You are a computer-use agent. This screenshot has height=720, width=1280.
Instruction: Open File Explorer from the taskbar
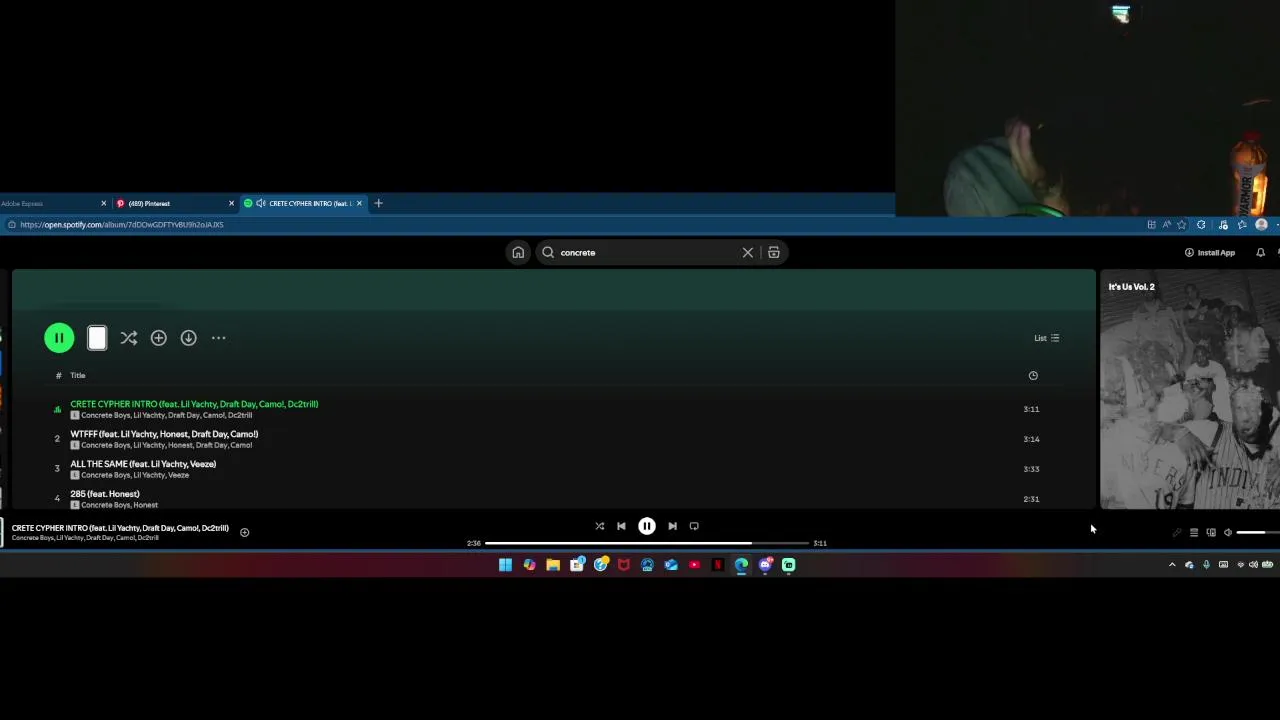coord(553,565)
